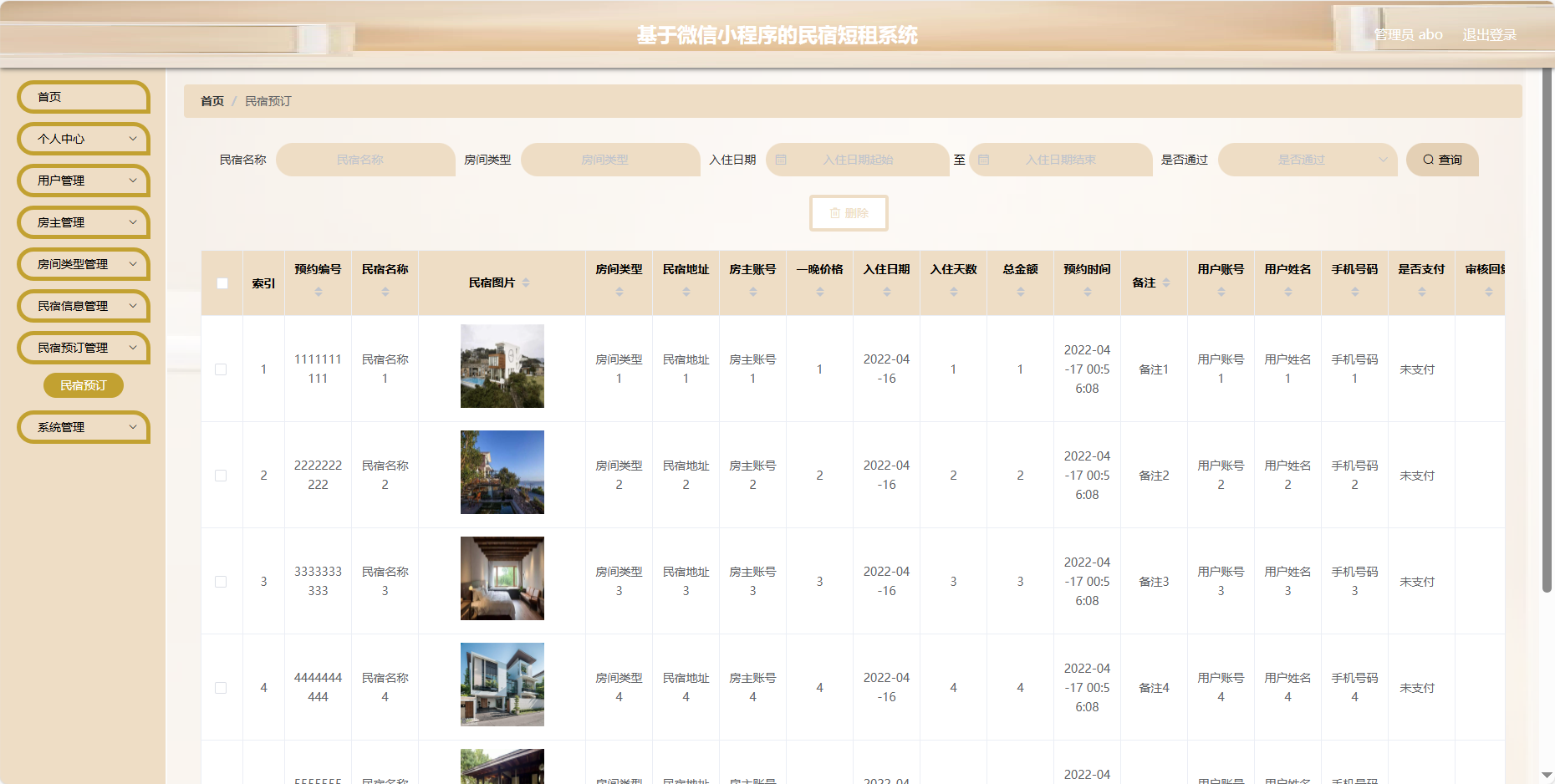This screenshot has width=1555, height=784.
Task: Click the 删除 delete button
Action: (x=849, y=213)
